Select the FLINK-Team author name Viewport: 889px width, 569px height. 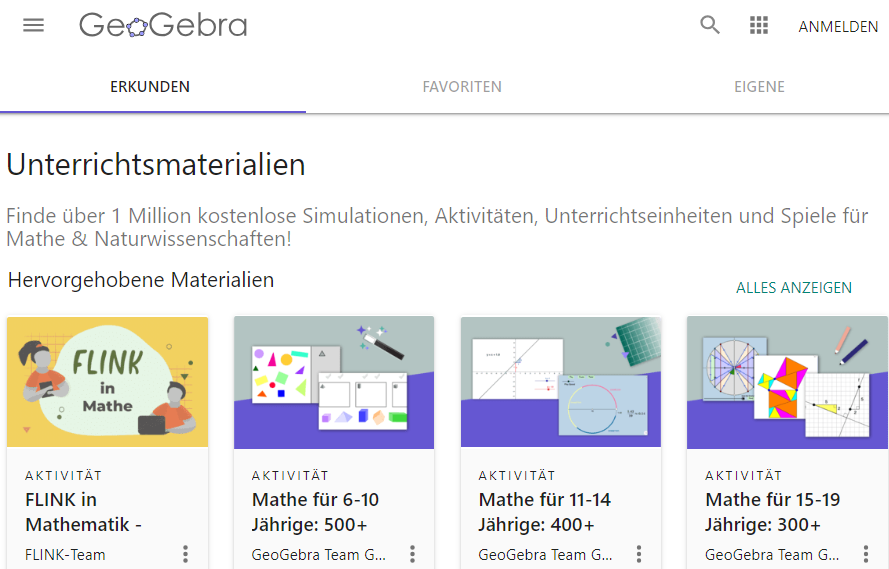[x=65, y=554]
